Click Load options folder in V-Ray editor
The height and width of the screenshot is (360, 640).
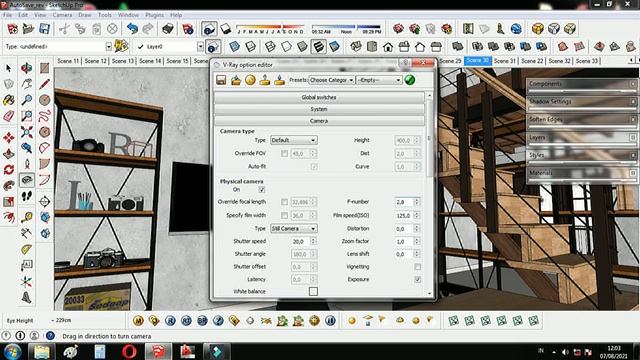[x=236, y=80]
